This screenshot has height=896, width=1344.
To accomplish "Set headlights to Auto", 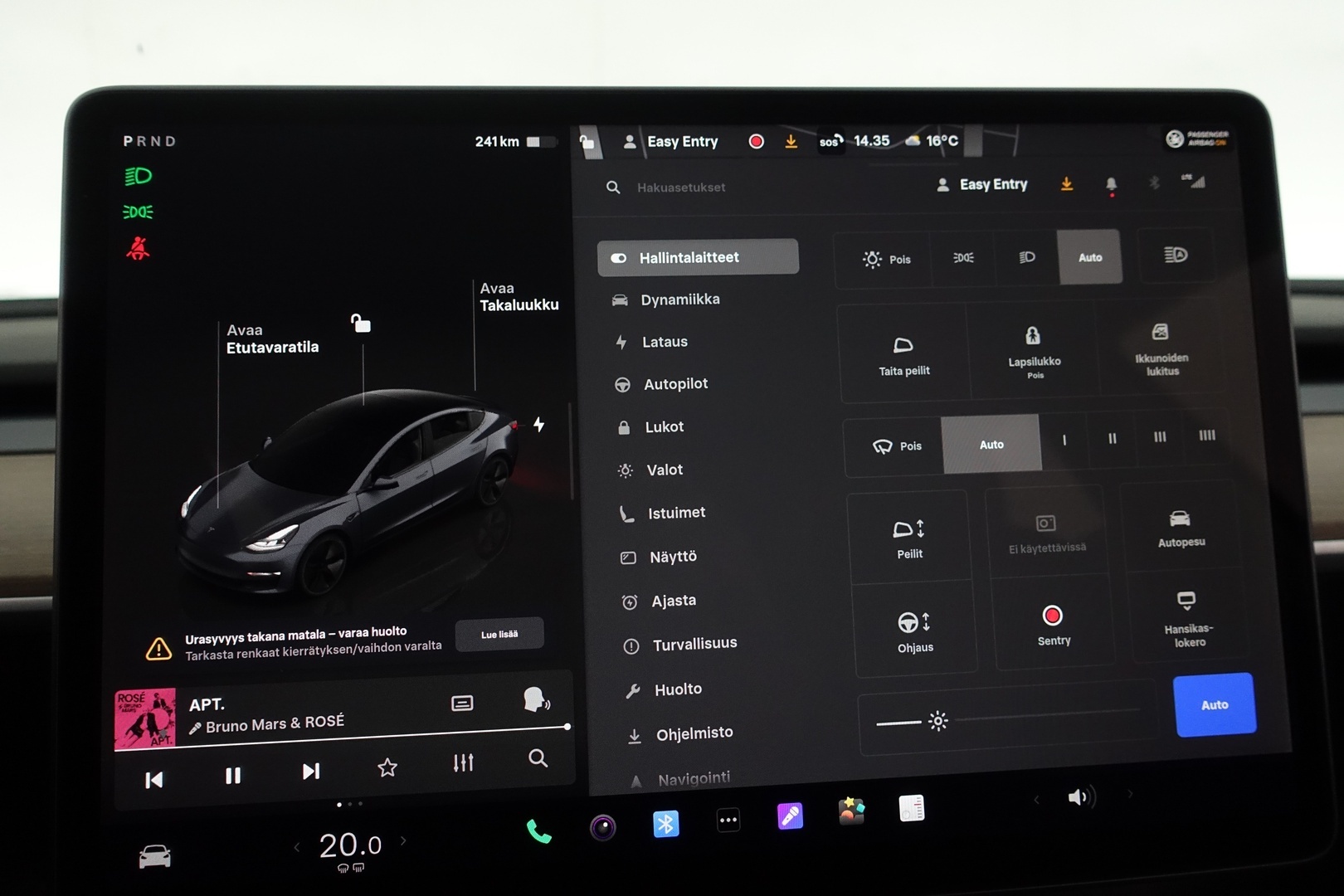I will coord(1090,257).
